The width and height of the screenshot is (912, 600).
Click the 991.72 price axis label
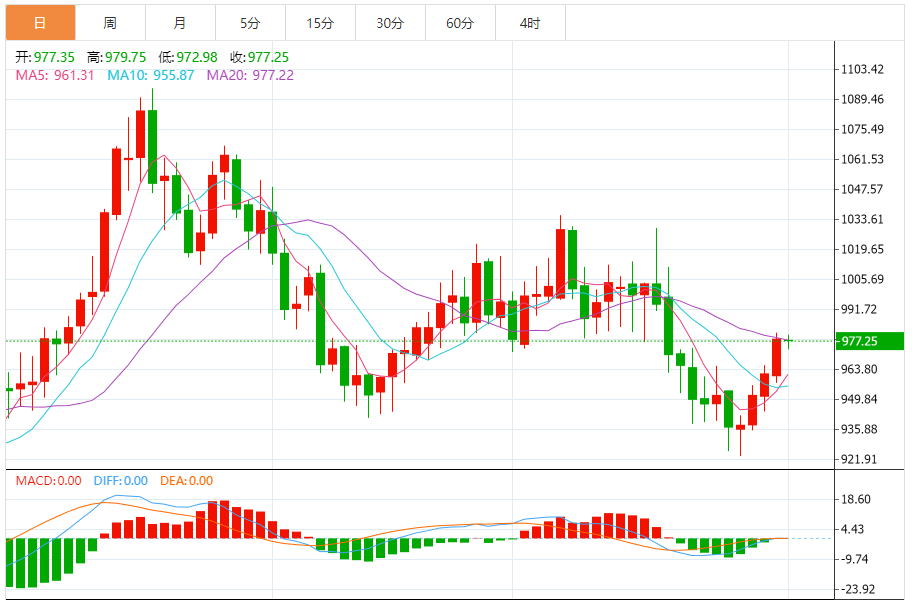859,309
